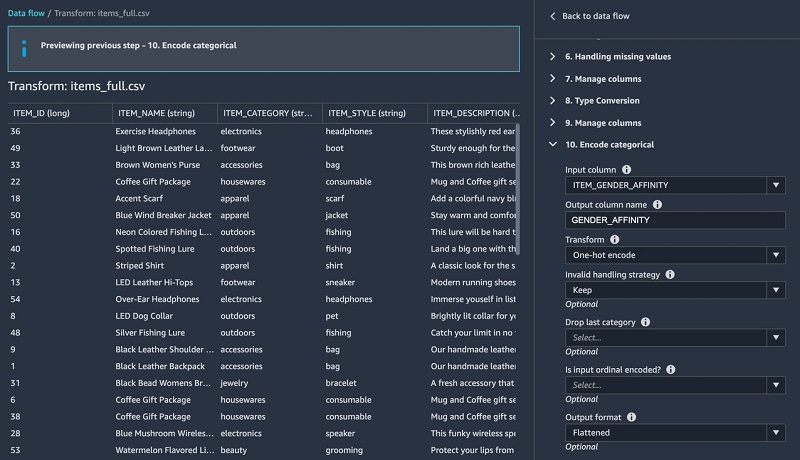Click the cell 'Brown Women's Purse'

pyautogui.click(x=158, y=165)
